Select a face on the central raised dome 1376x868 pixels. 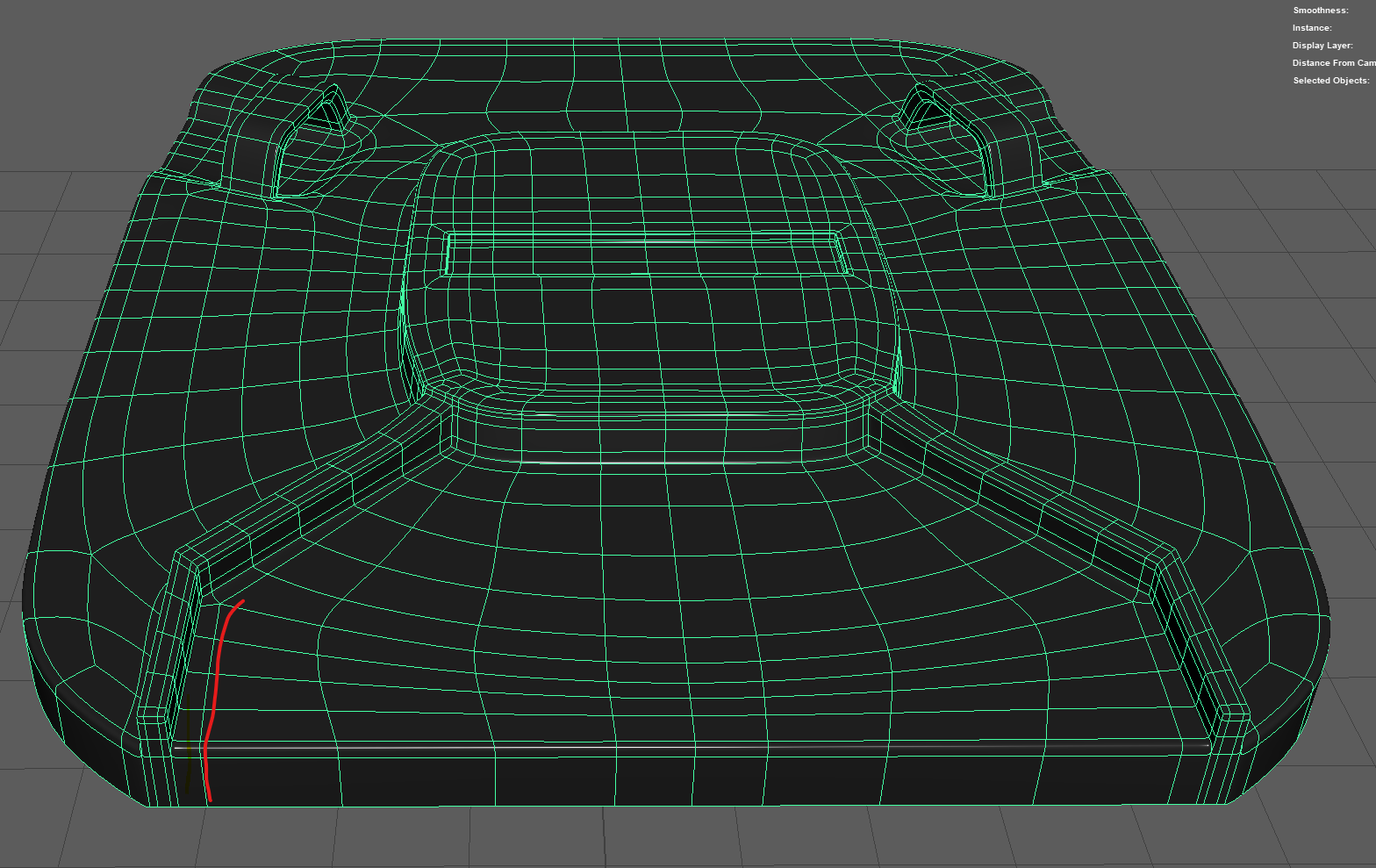click(x=649, y=334)
